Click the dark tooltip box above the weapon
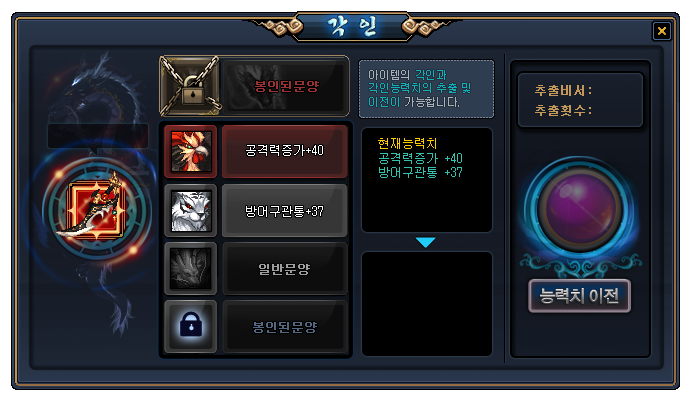 point(98,136)
